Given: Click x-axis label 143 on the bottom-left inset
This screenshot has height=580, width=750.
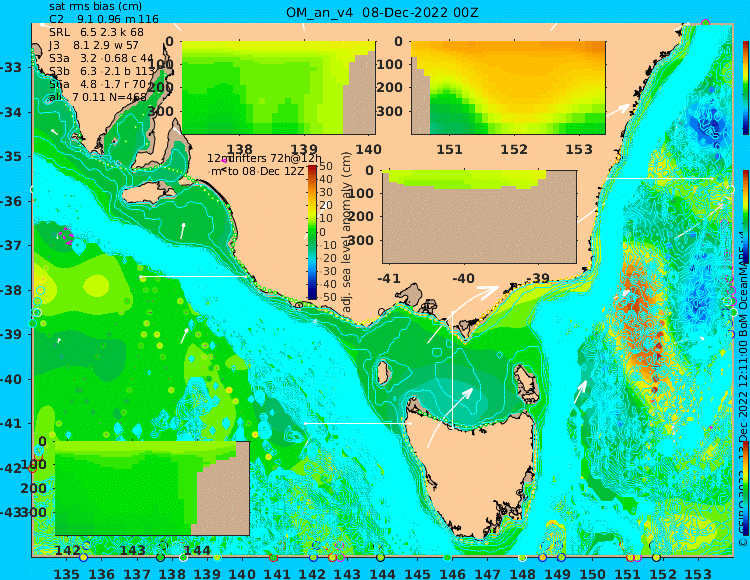Looking at the screenshot, I should (x=132, y=550).
